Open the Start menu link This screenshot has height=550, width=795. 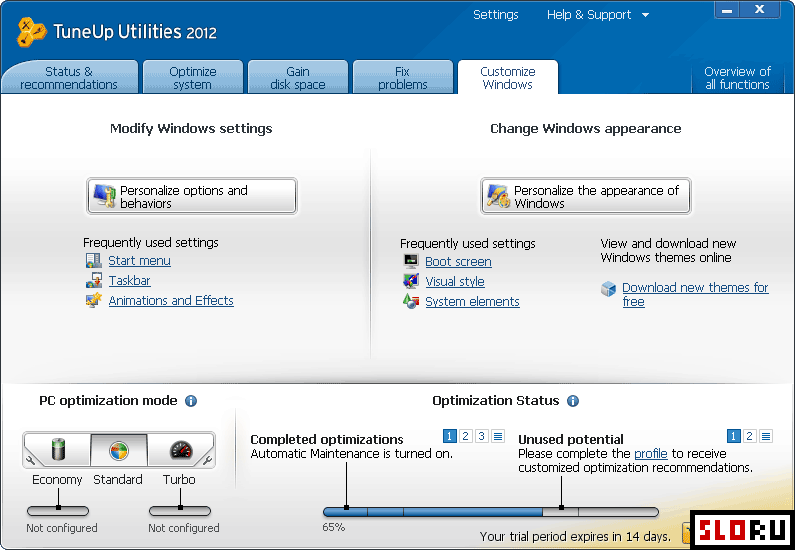tap(139, 261)
